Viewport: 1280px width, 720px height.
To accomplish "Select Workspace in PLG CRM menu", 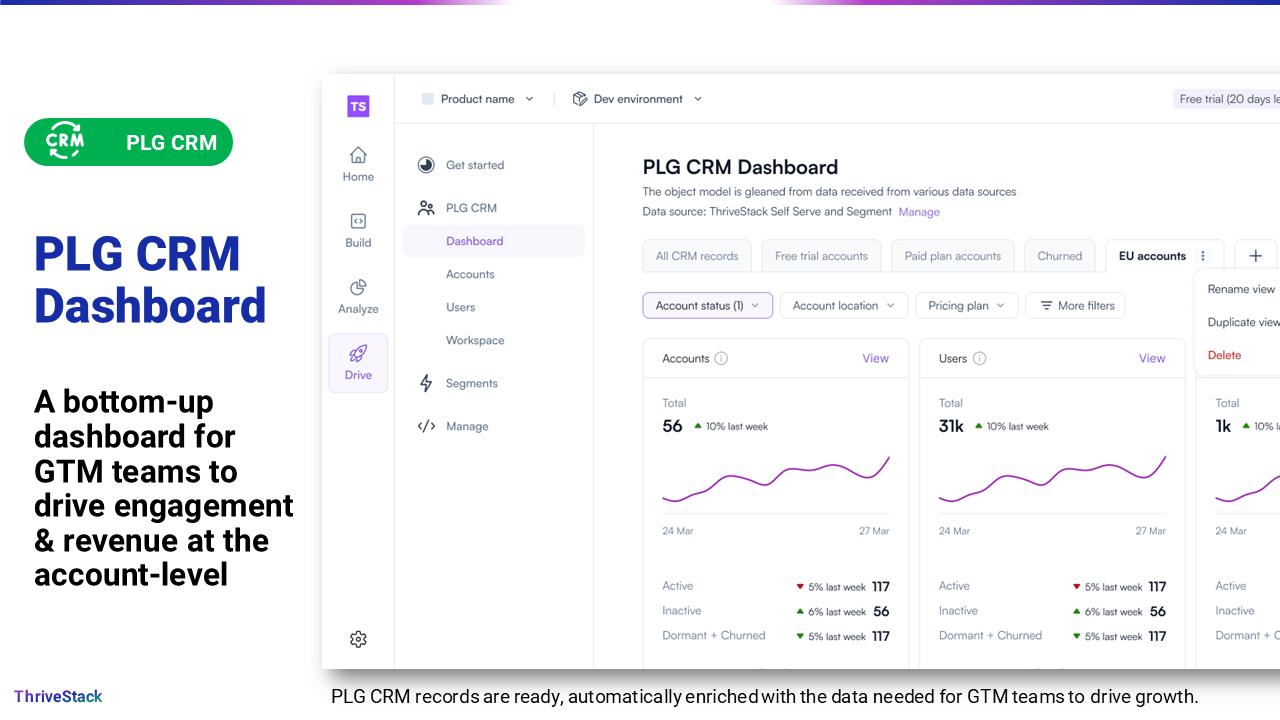I will [475, 340].
